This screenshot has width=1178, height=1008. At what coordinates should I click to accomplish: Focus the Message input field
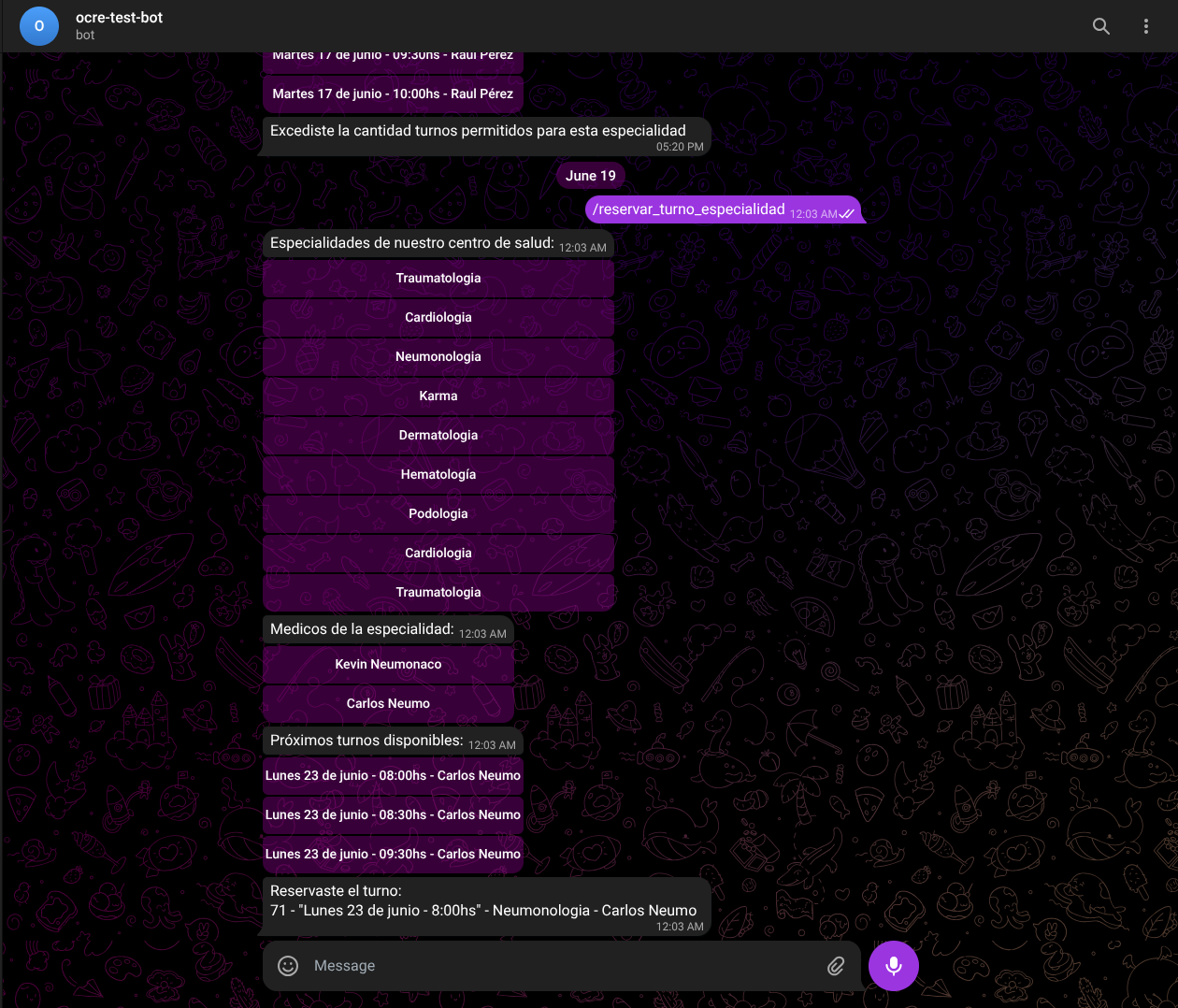(561, 966)
